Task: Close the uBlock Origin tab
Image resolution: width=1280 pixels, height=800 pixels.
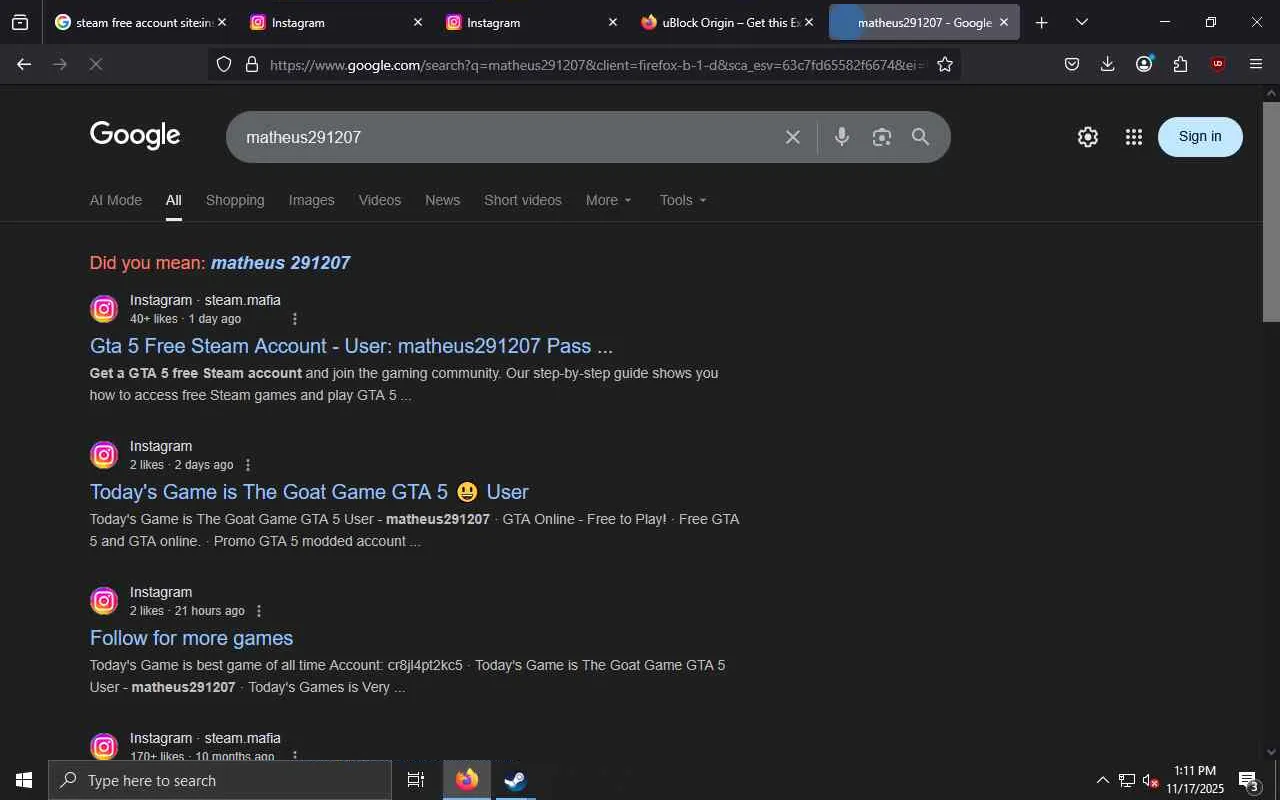Action: pos(808,22)
